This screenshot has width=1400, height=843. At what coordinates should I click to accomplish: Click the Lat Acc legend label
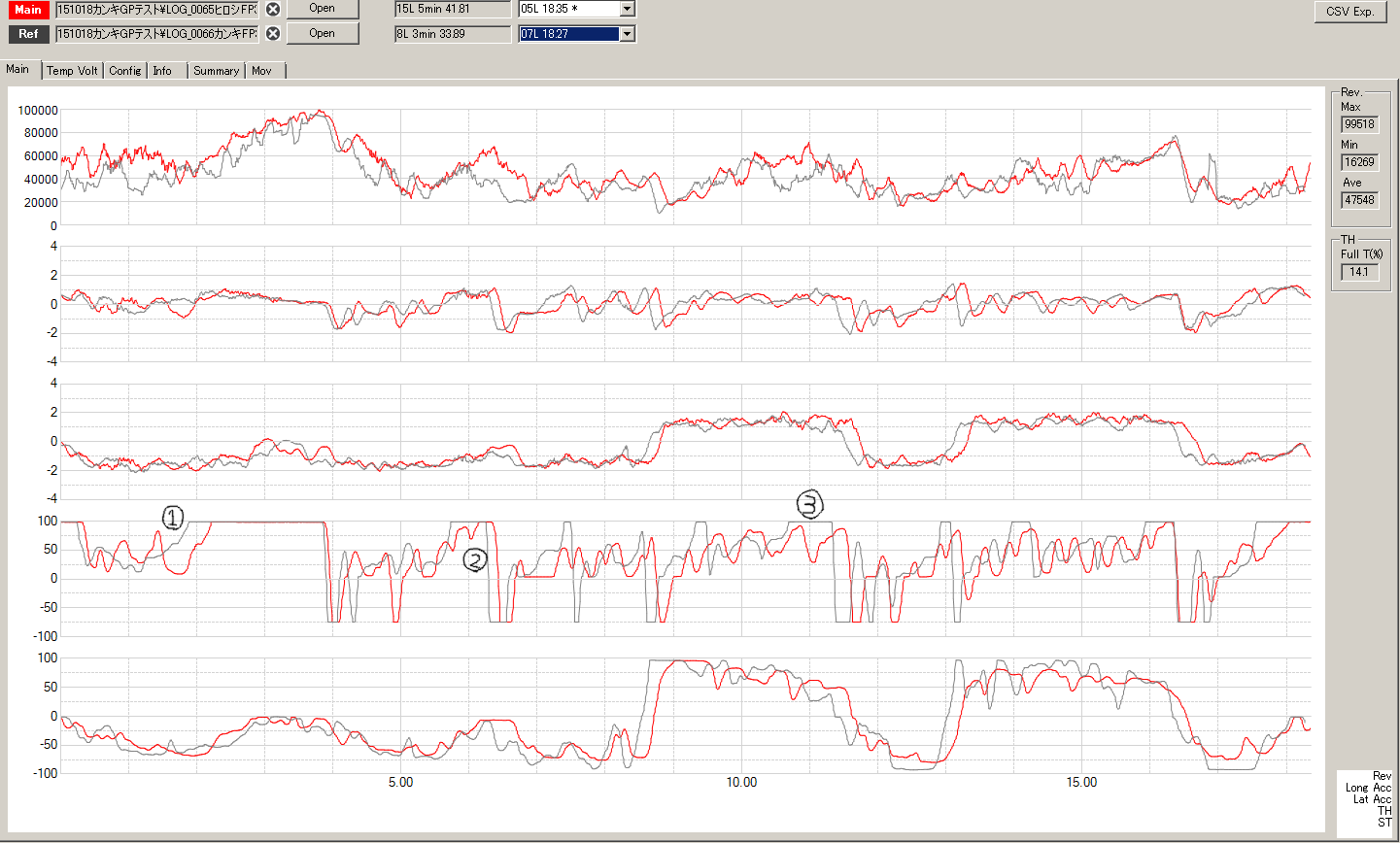click(1372, 799)
